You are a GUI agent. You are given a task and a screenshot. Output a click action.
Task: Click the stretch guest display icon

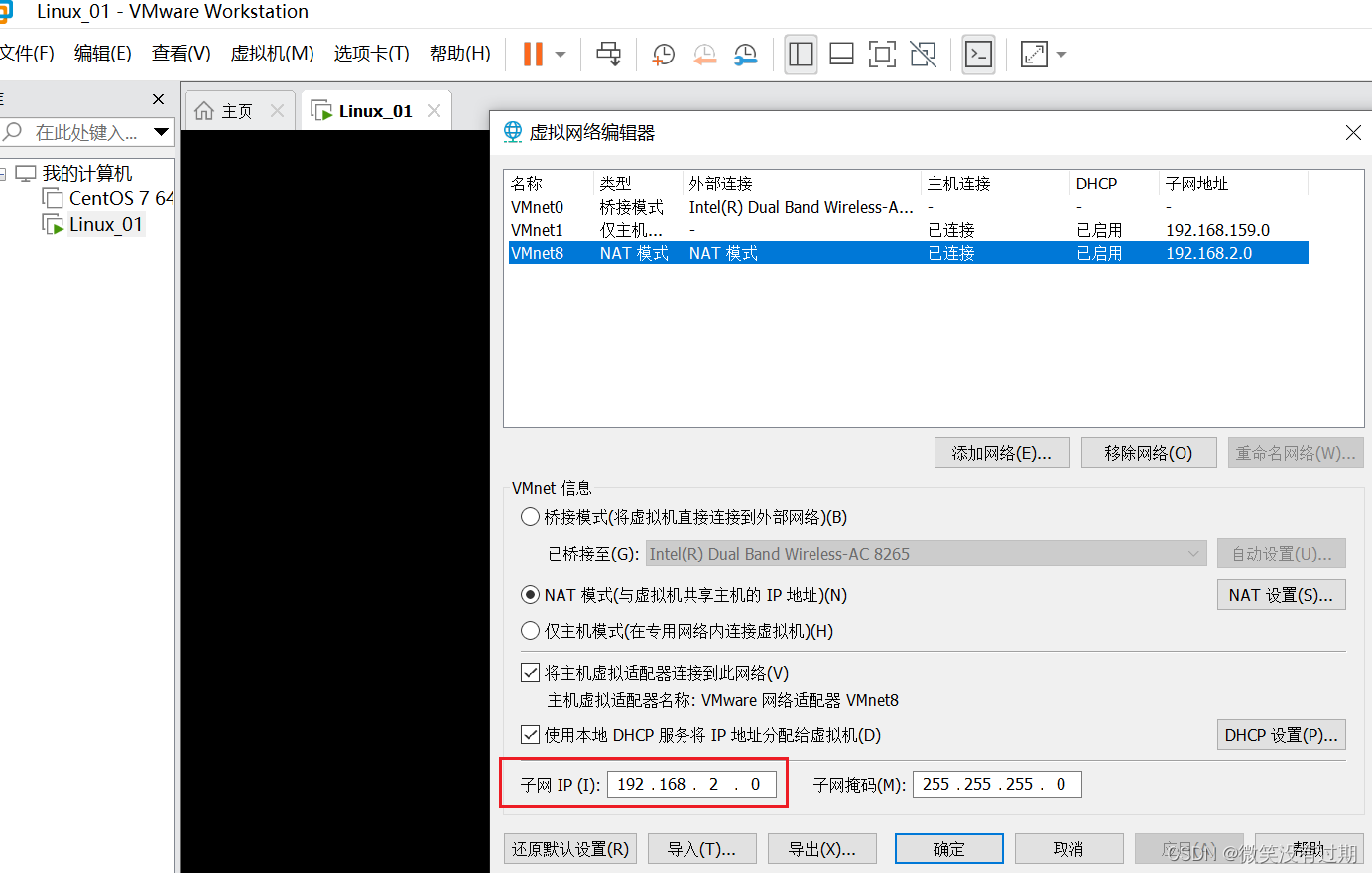click(1034, 54)
